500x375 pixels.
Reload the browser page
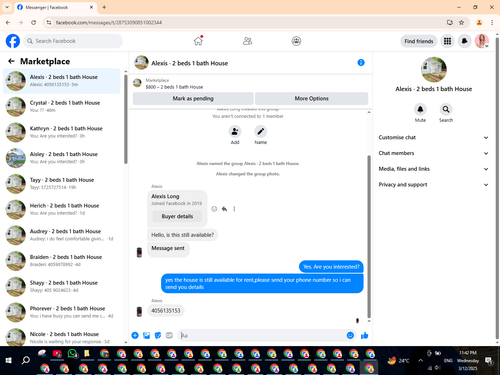(x=33, y=22)
